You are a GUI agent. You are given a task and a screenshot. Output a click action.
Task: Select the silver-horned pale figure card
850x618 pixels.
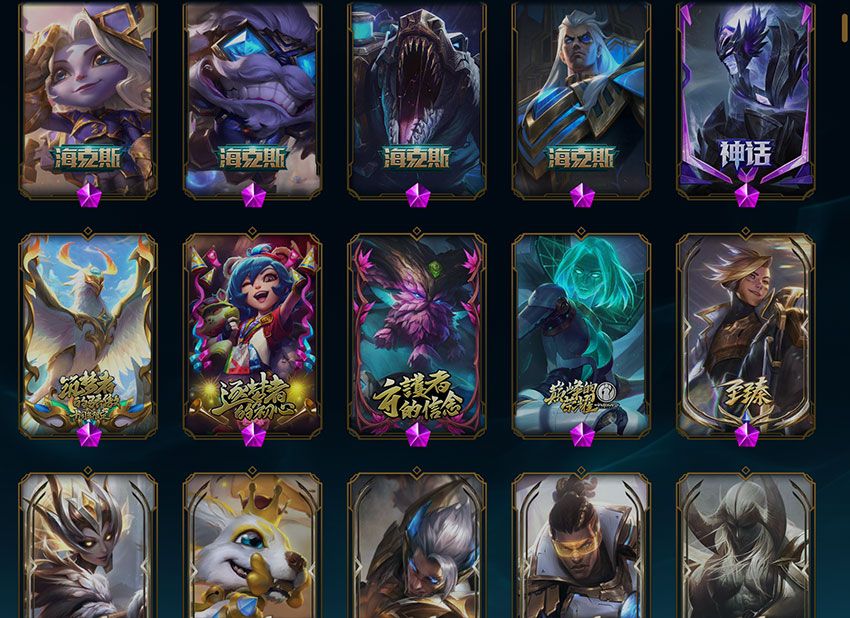click(x=746, y=545)
